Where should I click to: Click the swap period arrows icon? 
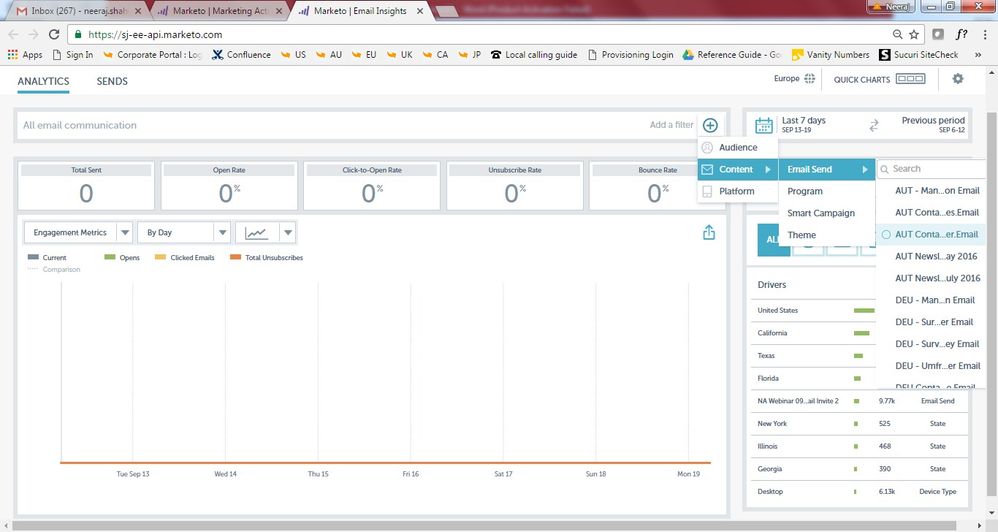(873, 125)
